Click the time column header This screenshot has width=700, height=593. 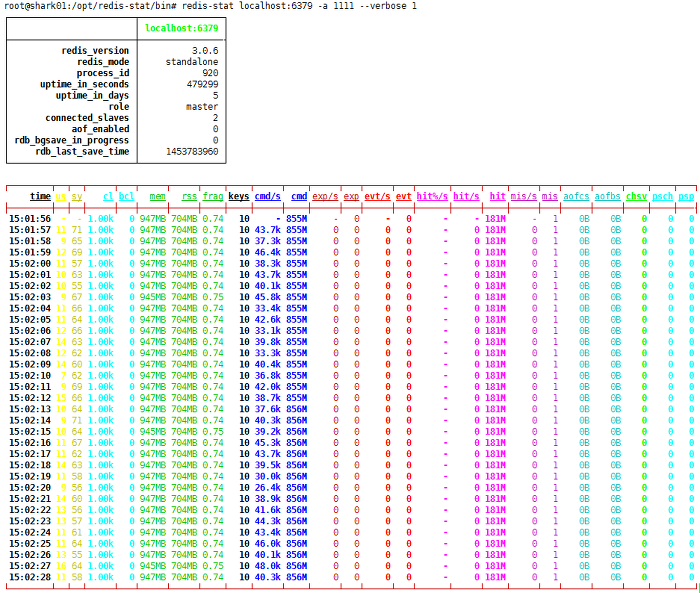[x=40, y=196]
